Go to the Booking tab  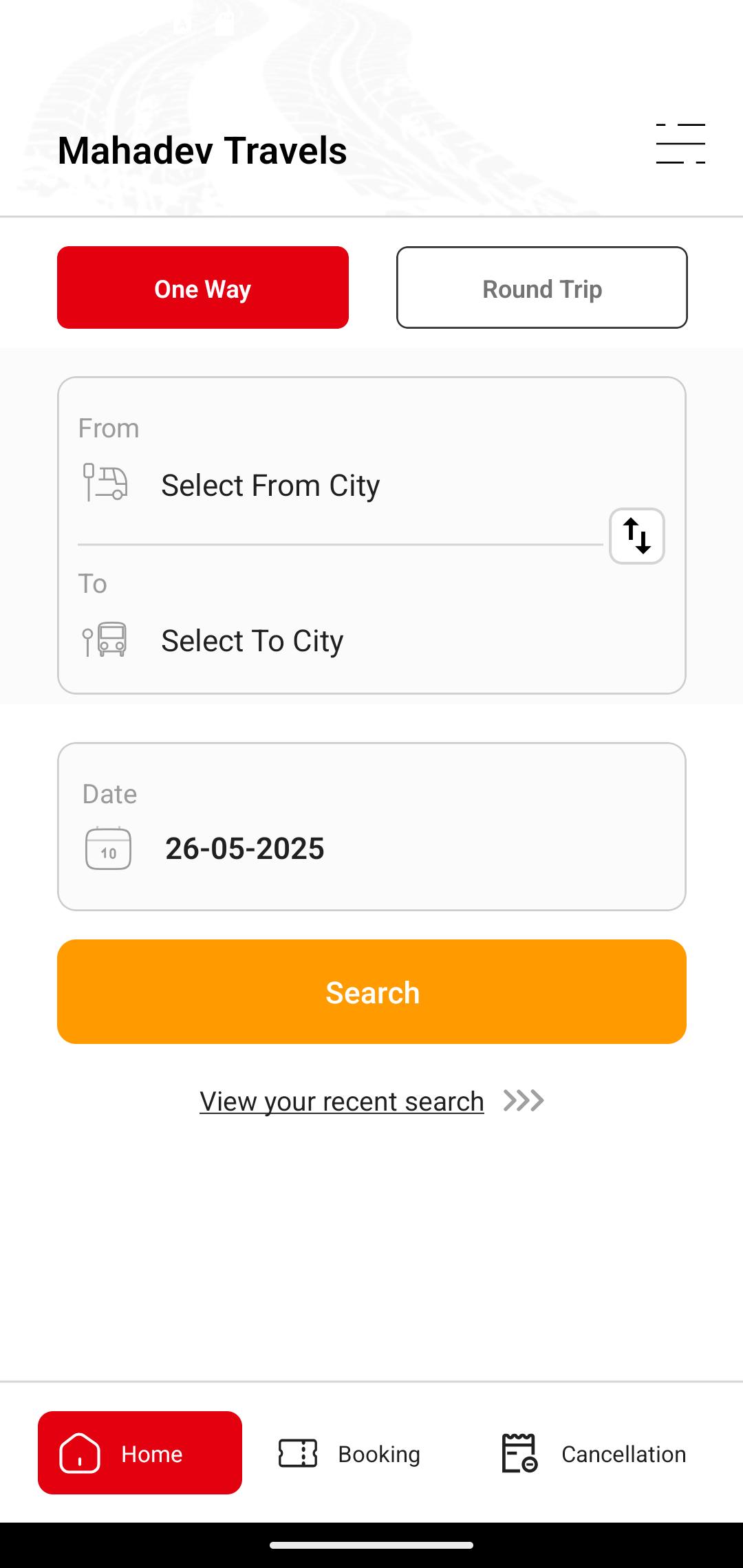378,1454
